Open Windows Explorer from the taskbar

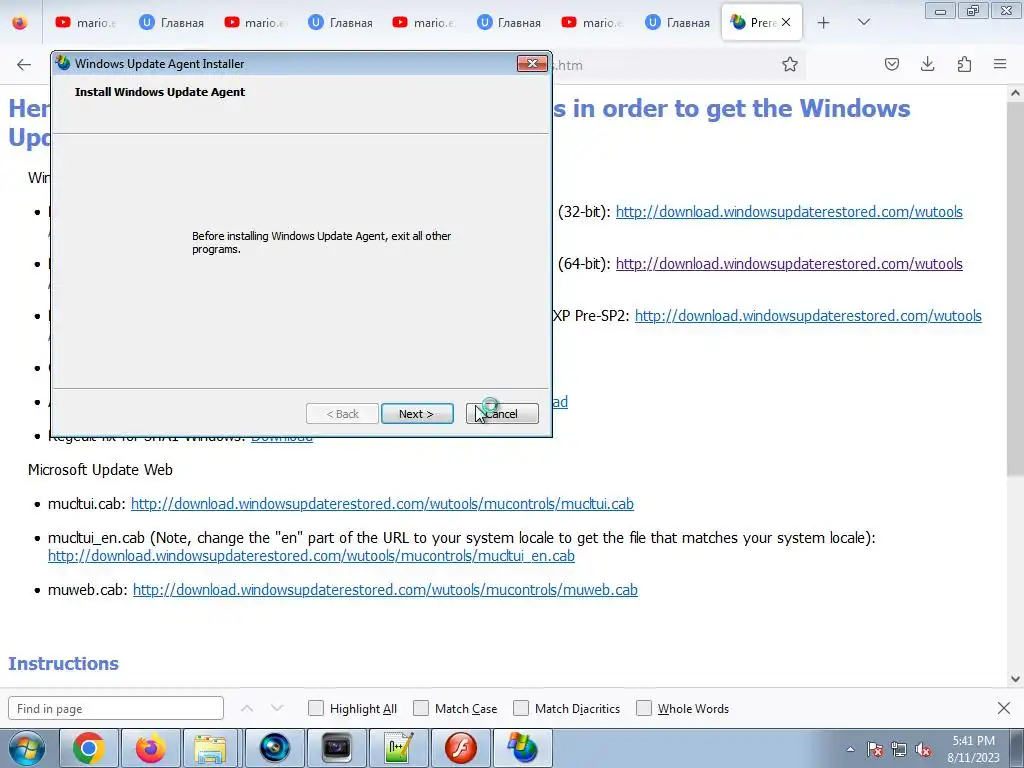(x=211, y=748)
